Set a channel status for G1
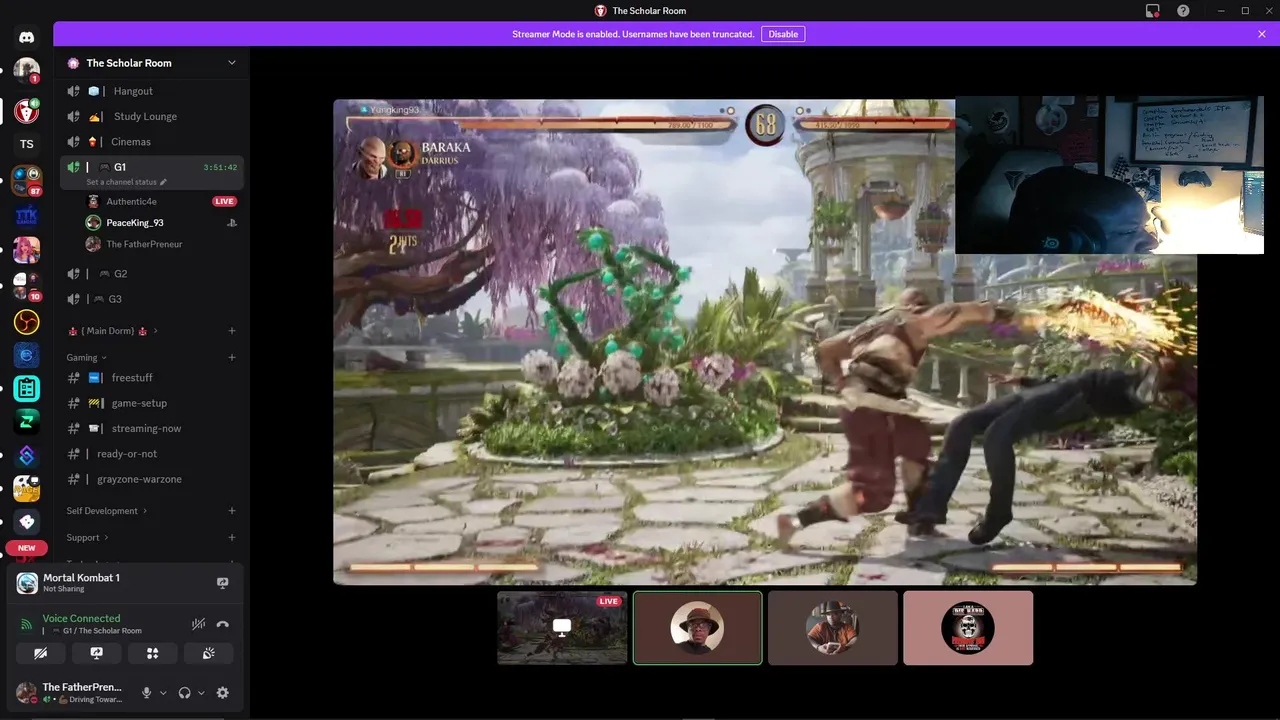The image size is (1280, 720). coord(126,182)
